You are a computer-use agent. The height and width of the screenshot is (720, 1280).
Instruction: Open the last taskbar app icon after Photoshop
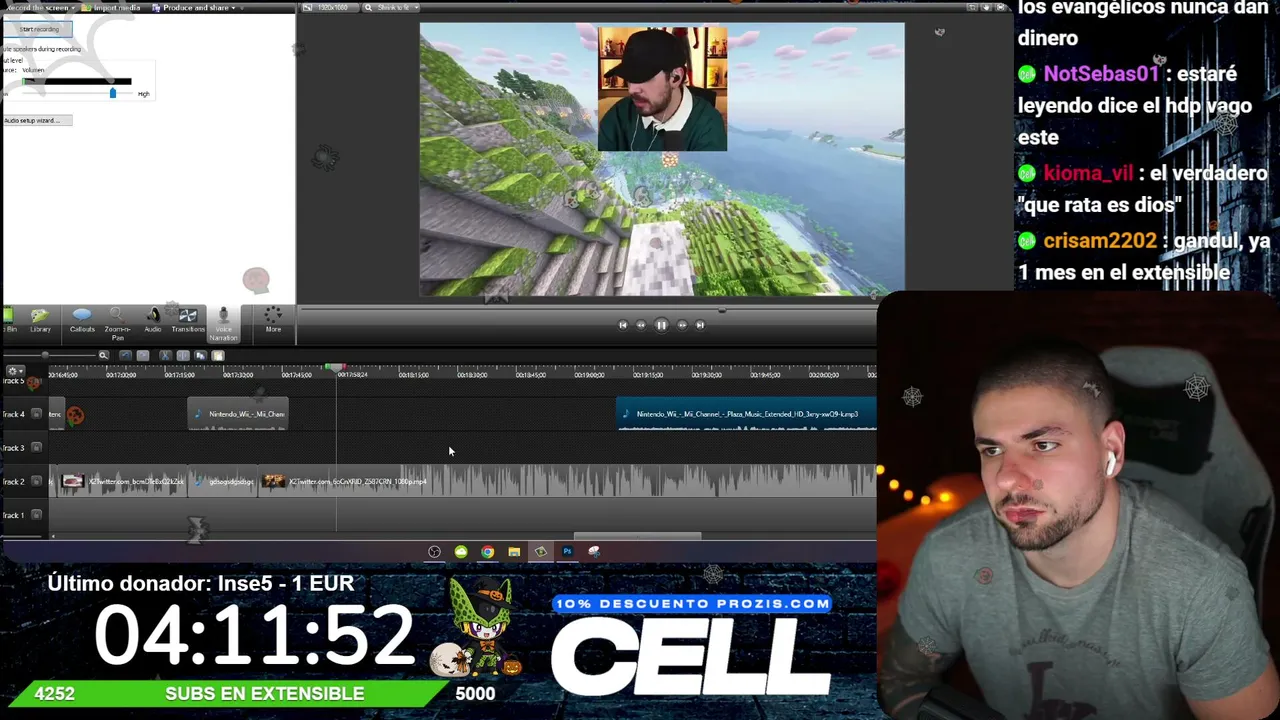594,551
